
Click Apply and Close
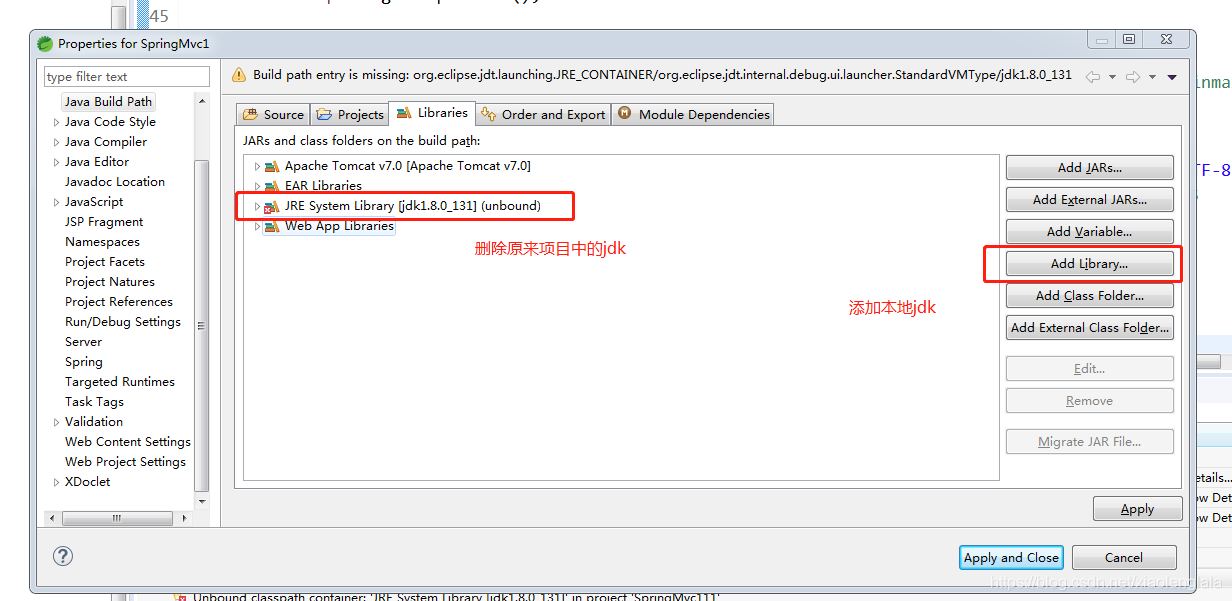pyautogui.click(x=1011, y=558)
